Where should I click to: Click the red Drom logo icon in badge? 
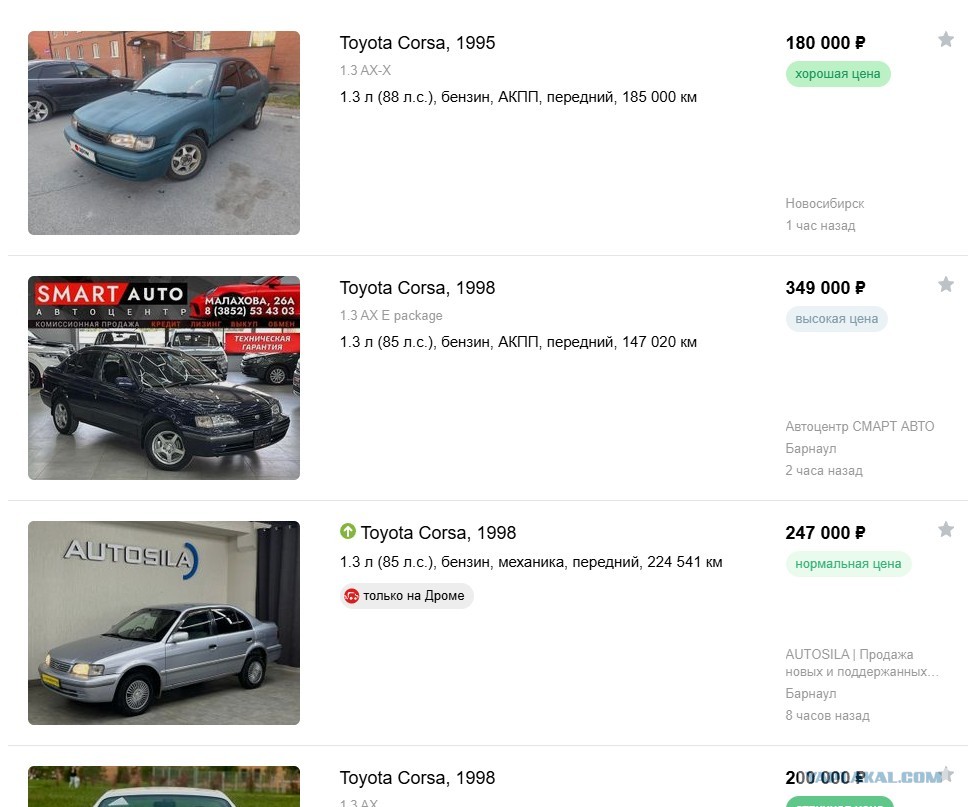click(x=351, y=596)
